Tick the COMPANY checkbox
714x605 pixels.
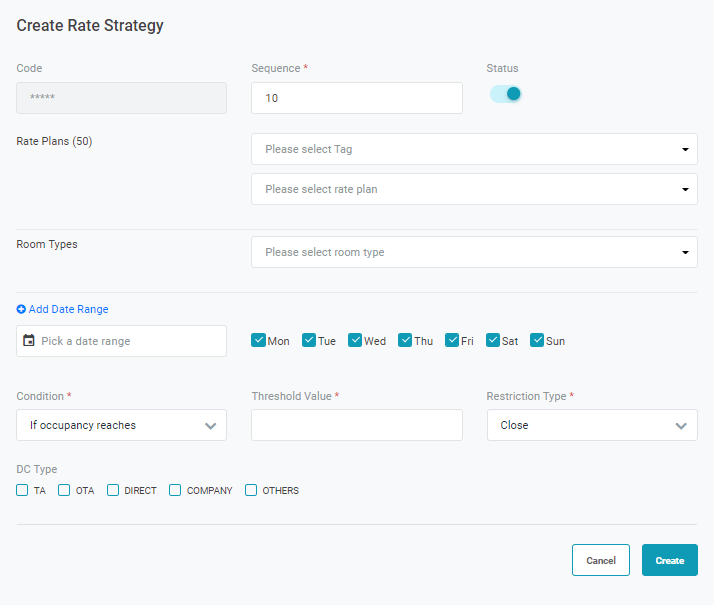coord(175,490)
